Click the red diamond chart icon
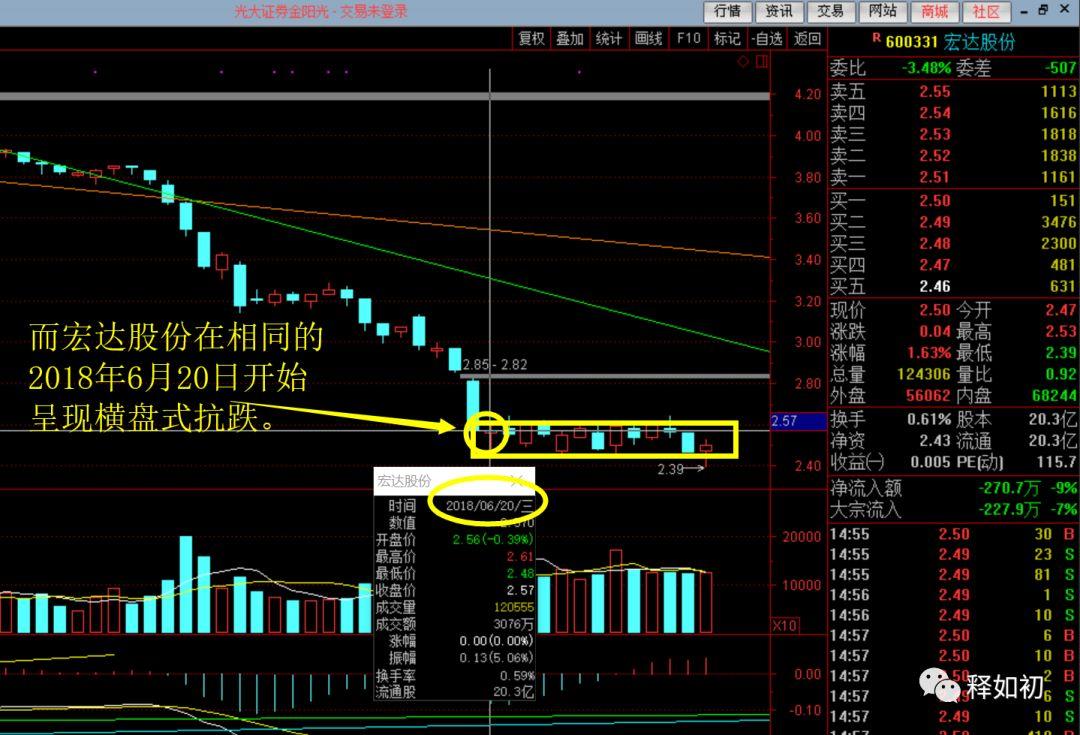This screenshot has height=735, width=1080. (x=743, y=61)
